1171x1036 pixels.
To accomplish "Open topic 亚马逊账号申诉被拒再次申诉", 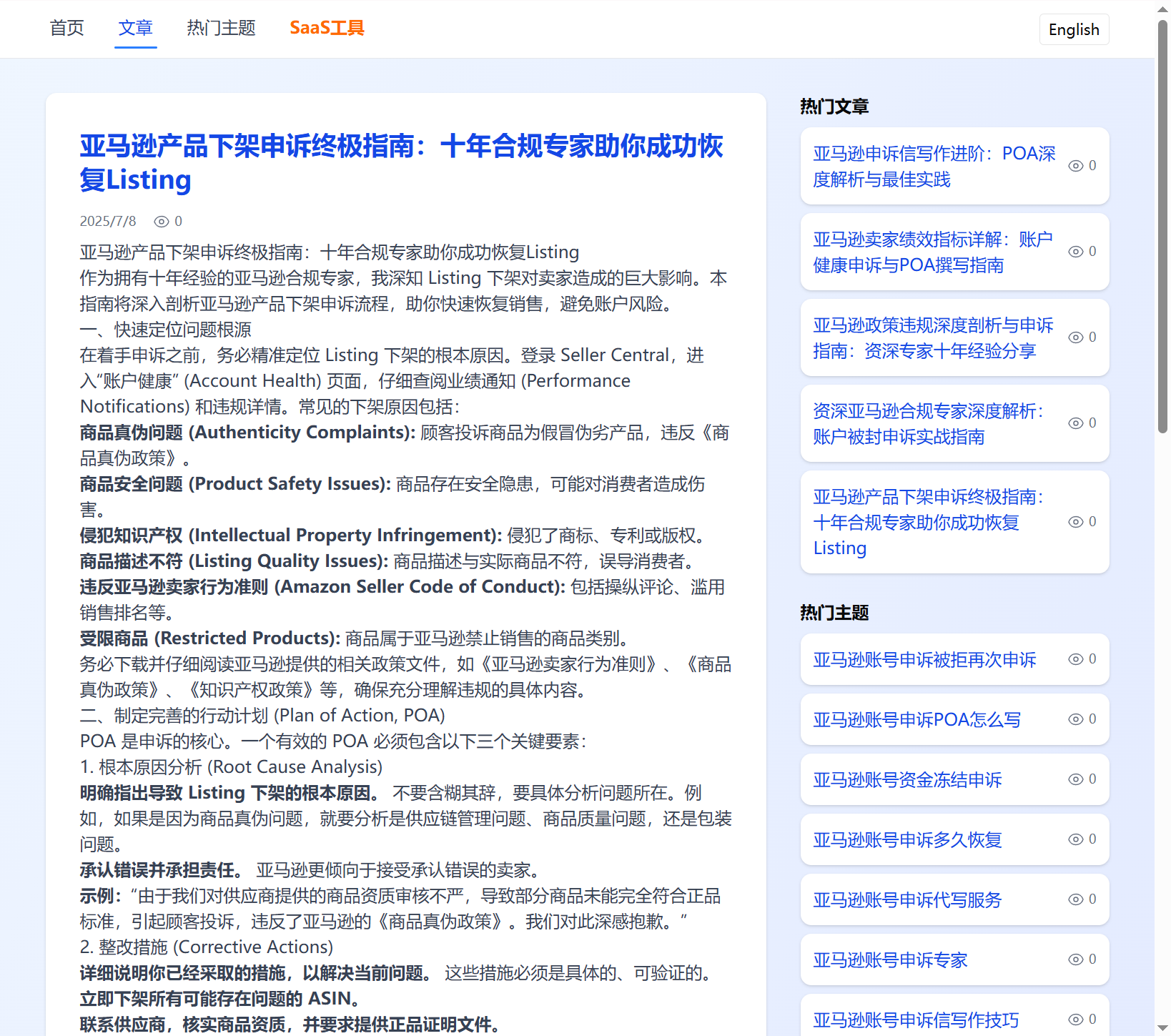I will [924, 660].
